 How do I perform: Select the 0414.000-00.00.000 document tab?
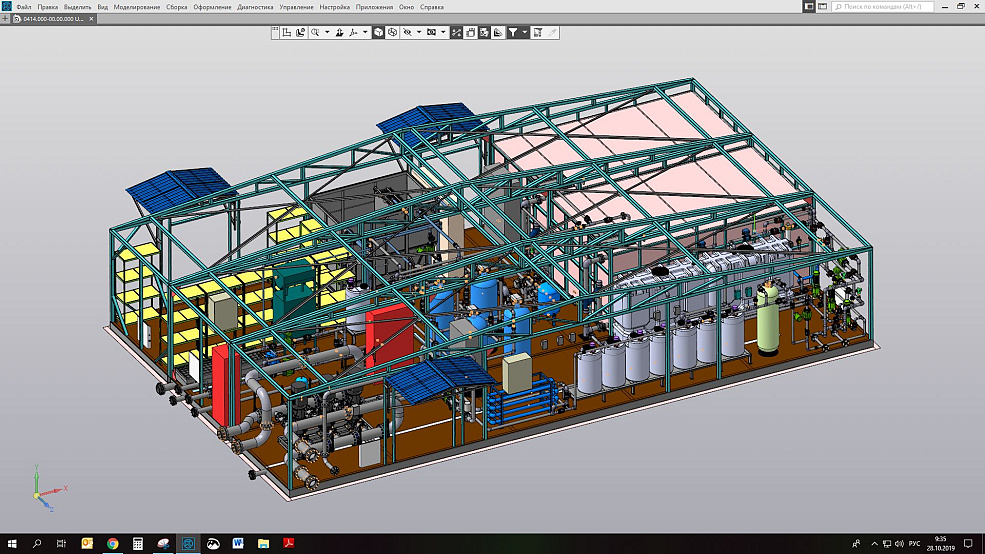click(x=55, y=18)
